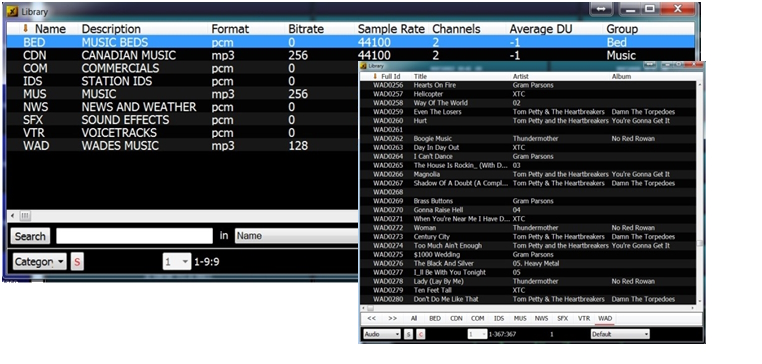Select the IDS STATION IDS row
The width and height of the screenshot is (762, 364).
point(182,81)
